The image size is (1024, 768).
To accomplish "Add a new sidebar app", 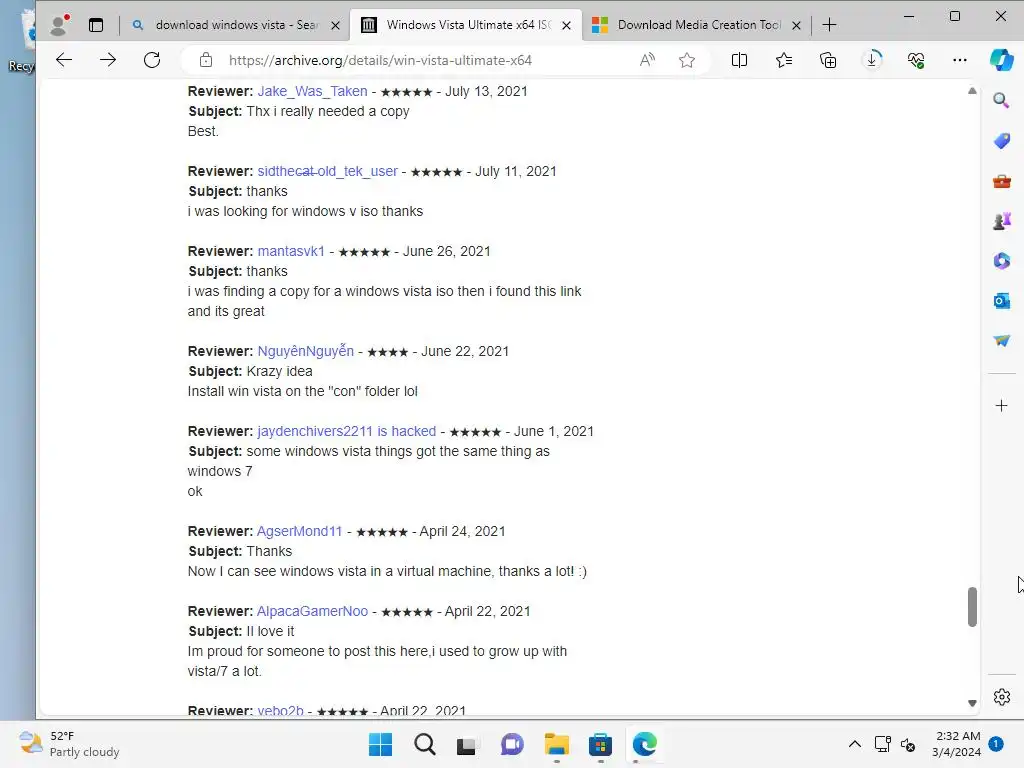I will tap(1001, 406).
